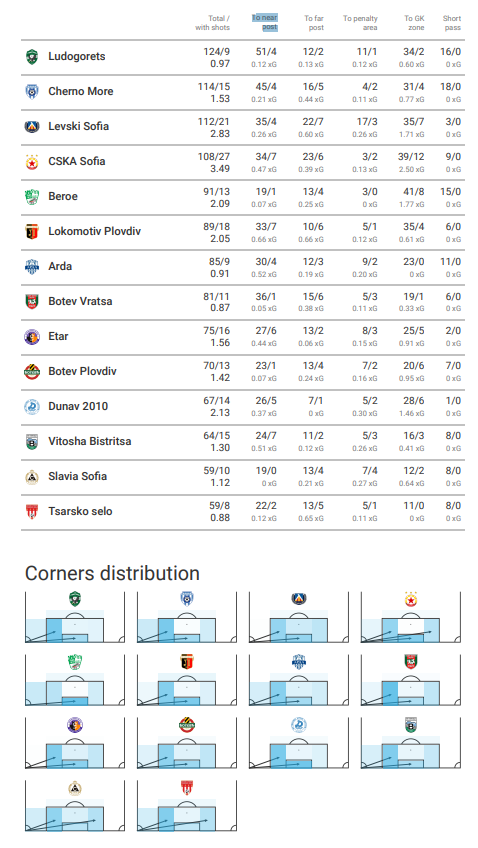Open the CSKA Sofia corners distribution pitch
Viewport: 478px width, 848px height.
pyautogui.click(x=411, y=617)
